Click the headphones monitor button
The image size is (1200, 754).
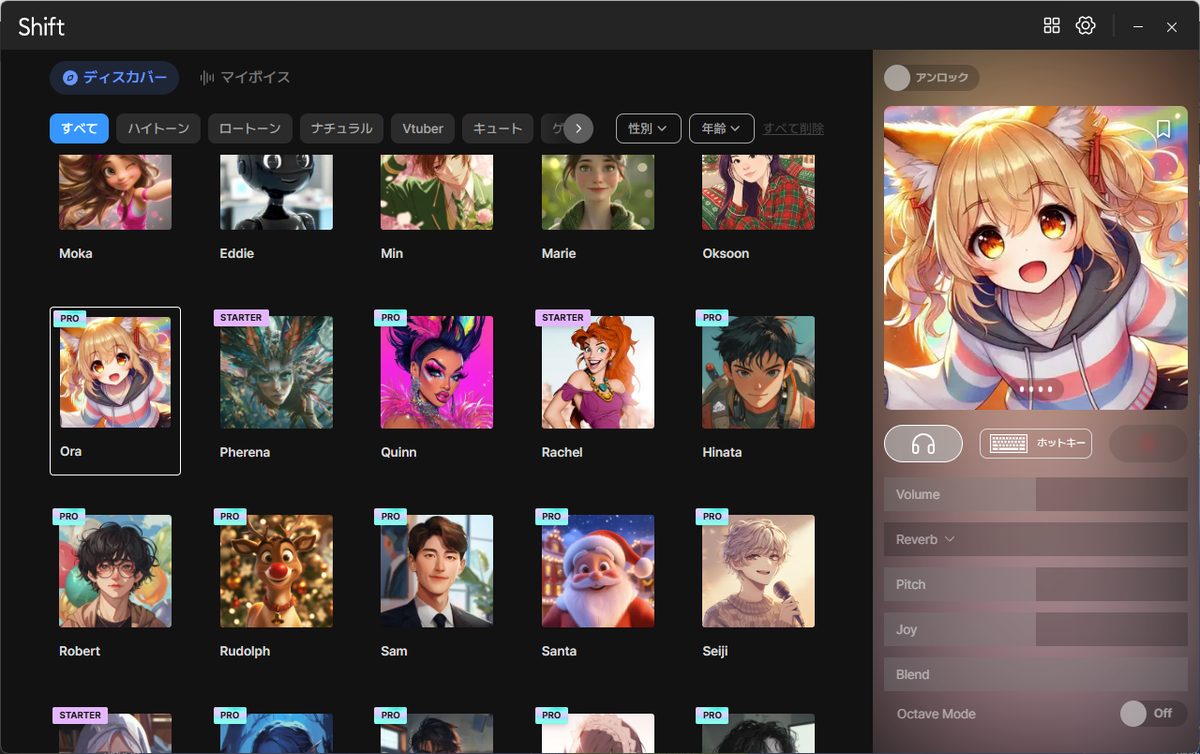click(923, 443)
